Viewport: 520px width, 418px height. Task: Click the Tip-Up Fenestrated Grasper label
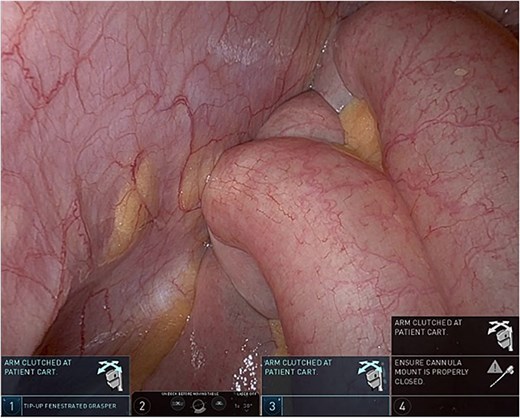[x=70, y=406]
